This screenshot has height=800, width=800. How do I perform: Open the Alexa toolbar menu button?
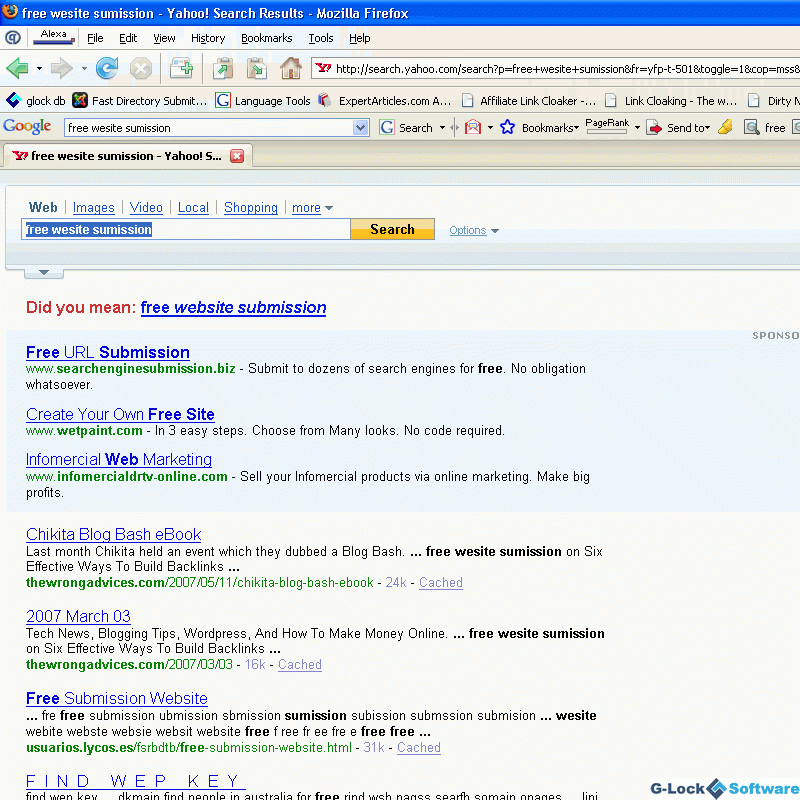coord(54,38)
